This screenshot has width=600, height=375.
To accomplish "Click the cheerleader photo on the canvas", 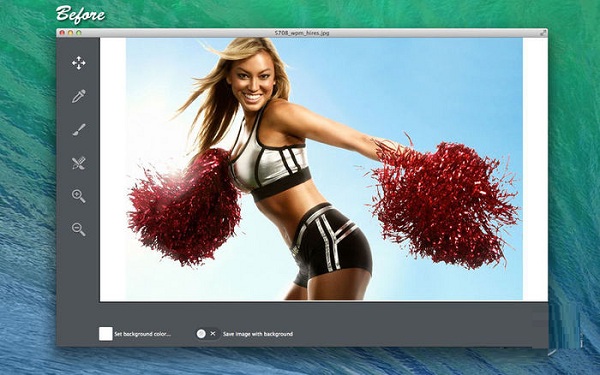I will click(x=324, y=169).
